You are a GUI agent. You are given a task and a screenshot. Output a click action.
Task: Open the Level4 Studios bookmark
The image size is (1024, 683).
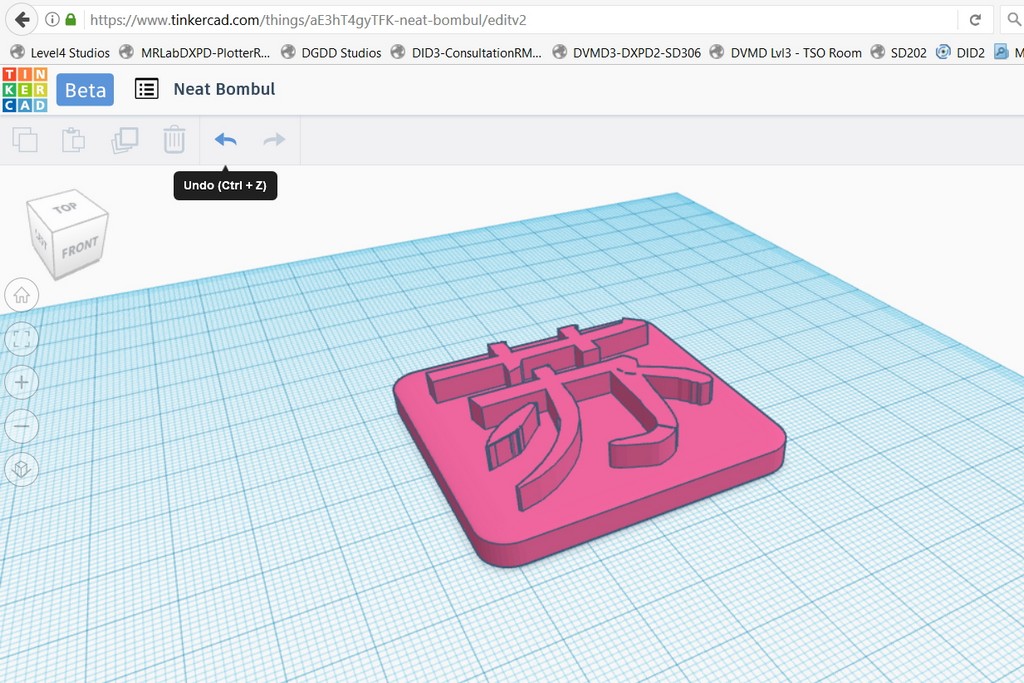tap(60, 52)
